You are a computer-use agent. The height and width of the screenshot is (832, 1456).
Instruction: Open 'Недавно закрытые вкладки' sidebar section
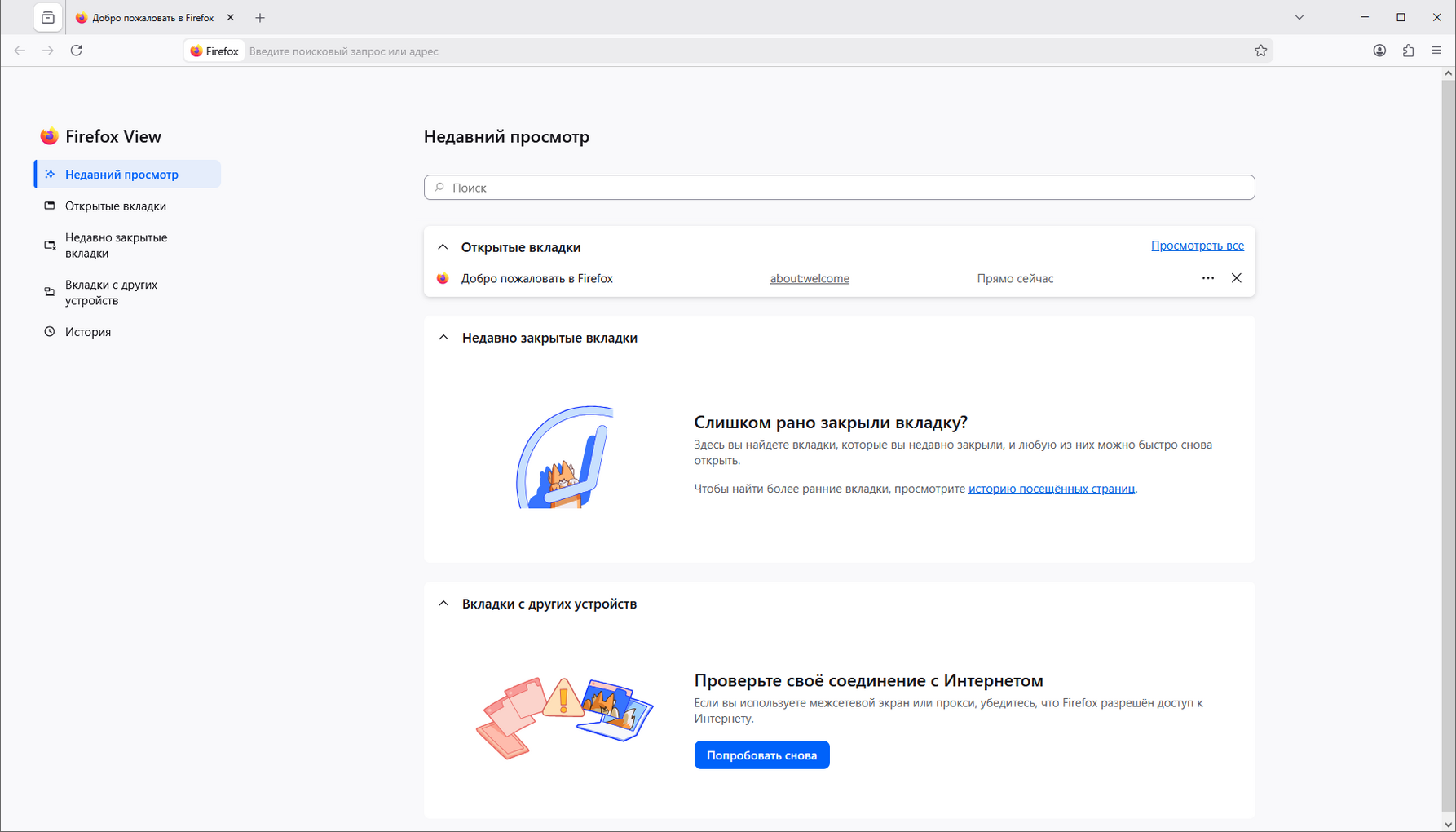pos(128,246)
